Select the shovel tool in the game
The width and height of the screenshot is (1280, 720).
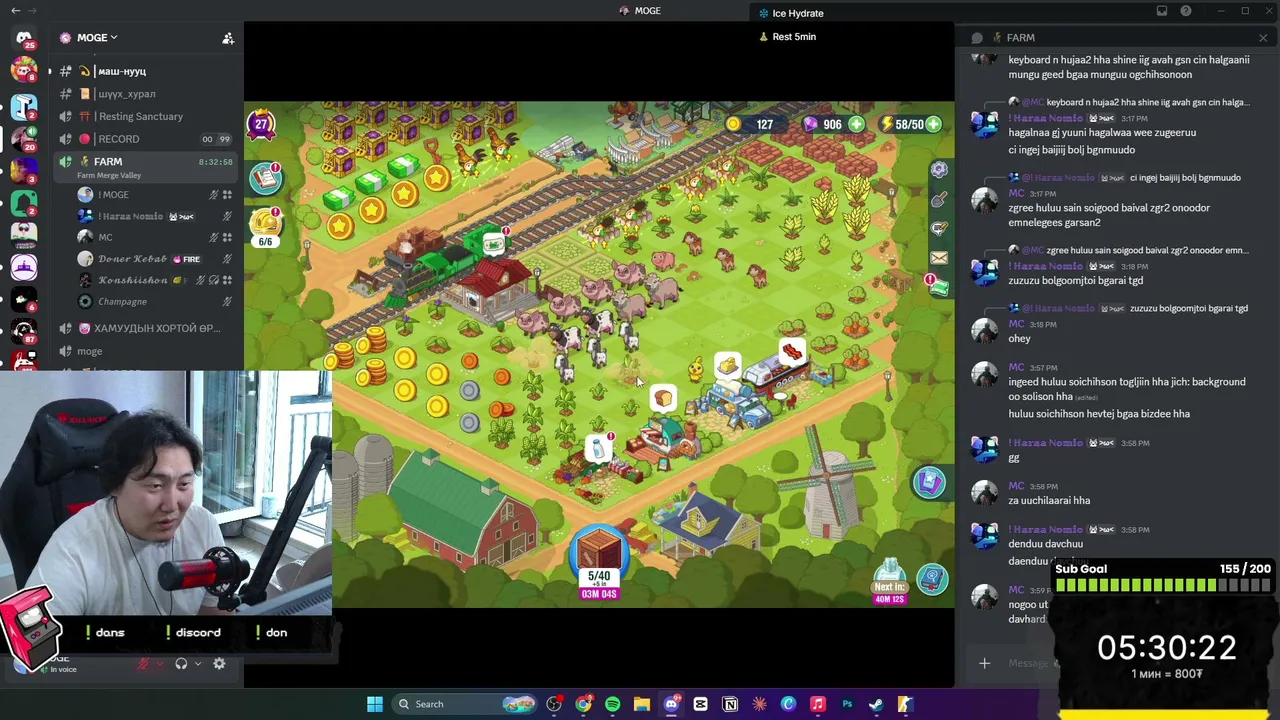pos(939,199)
